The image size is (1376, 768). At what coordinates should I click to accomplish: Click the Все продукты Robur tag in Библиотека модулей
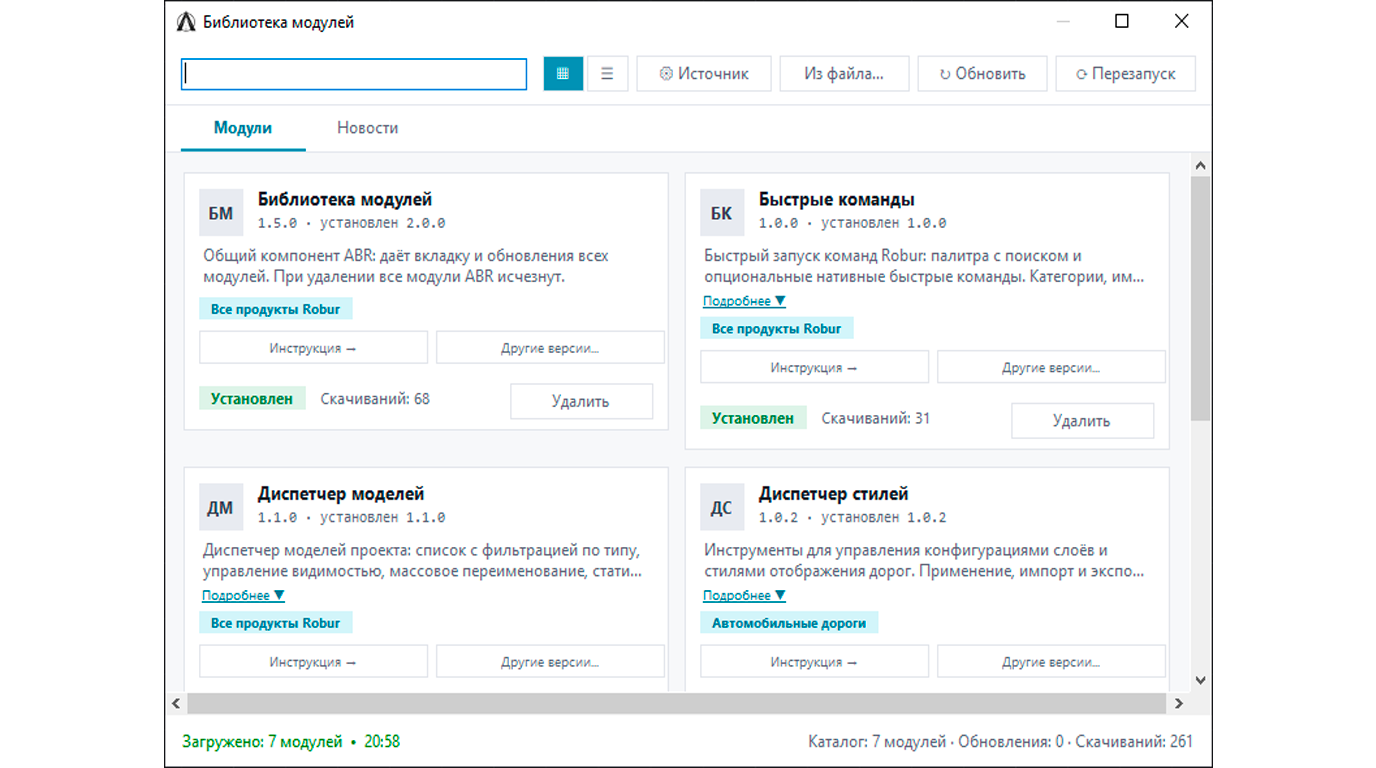pyautogui.click(x=276, y=309)
